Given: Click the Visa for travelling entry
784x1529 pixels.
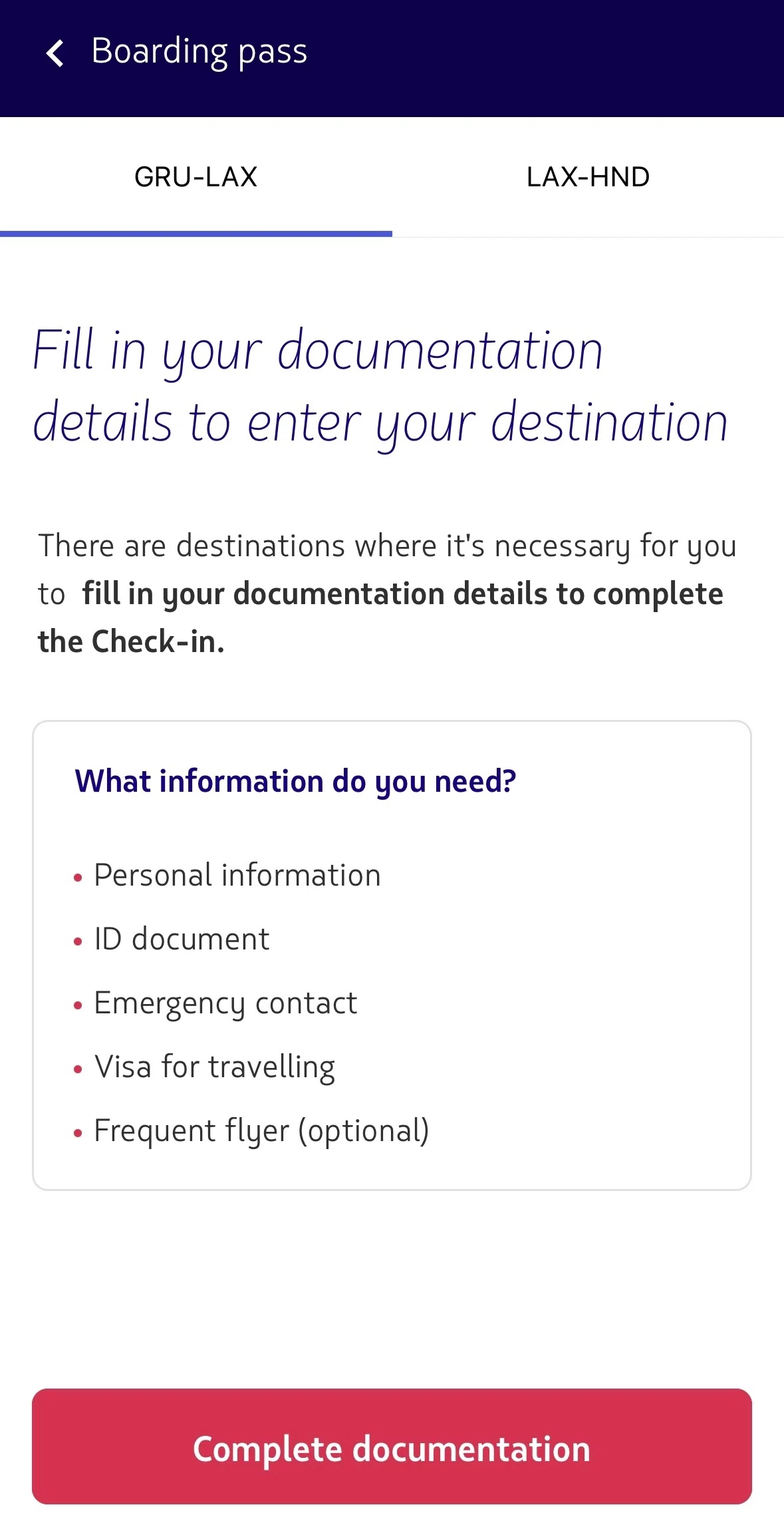Looking at the screenshot, I should pos(215,1067).
